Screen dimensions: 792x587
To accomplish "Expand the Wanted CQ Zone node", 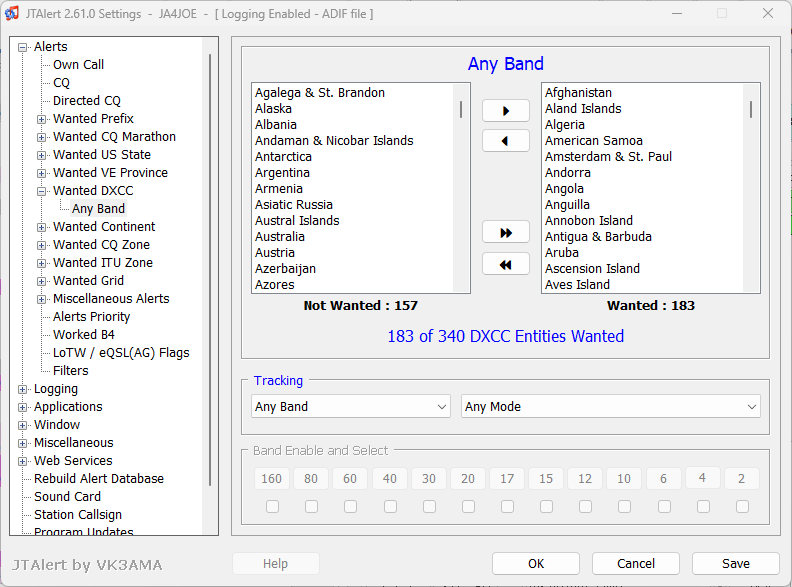I will click(x=41, y=246).
